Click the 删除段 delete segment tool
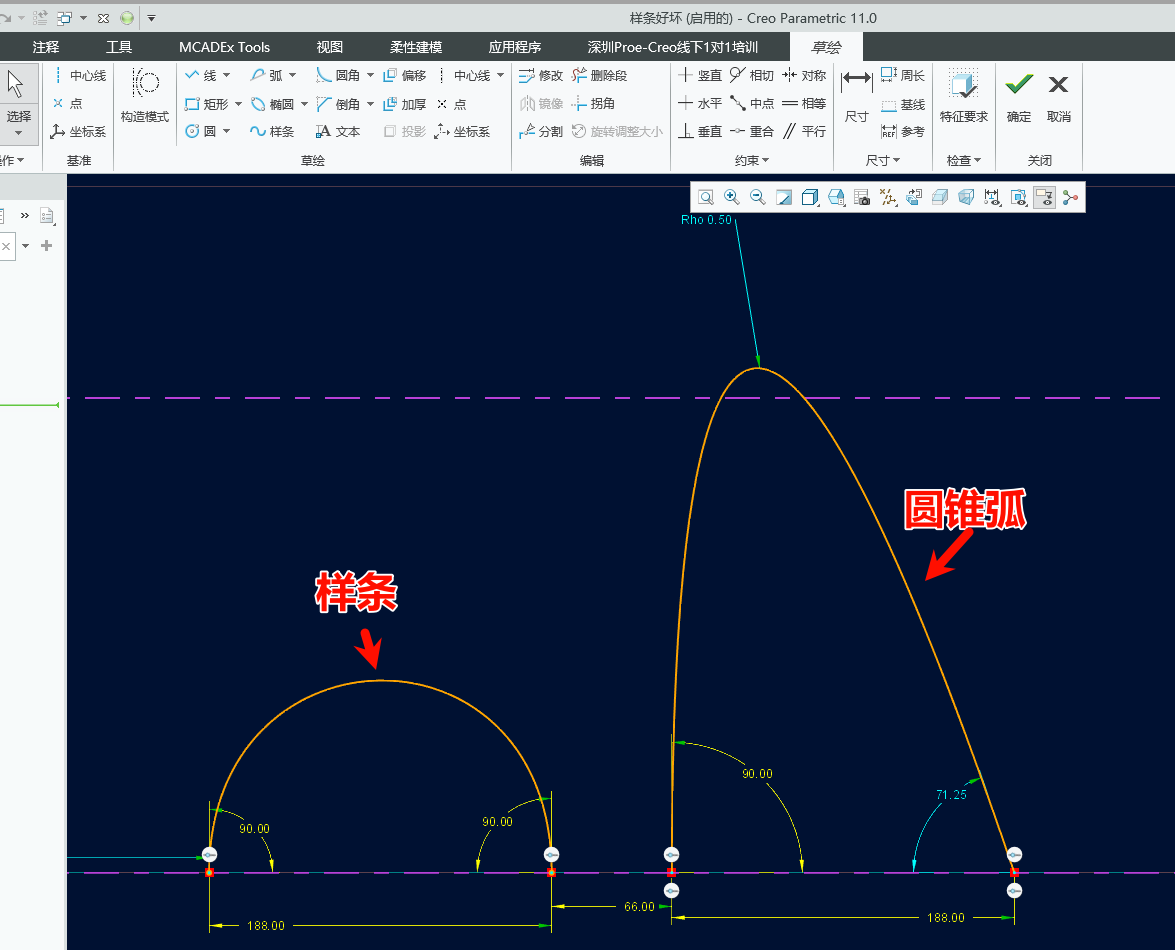The image size is (1175, 950). (x=600, y=76)
